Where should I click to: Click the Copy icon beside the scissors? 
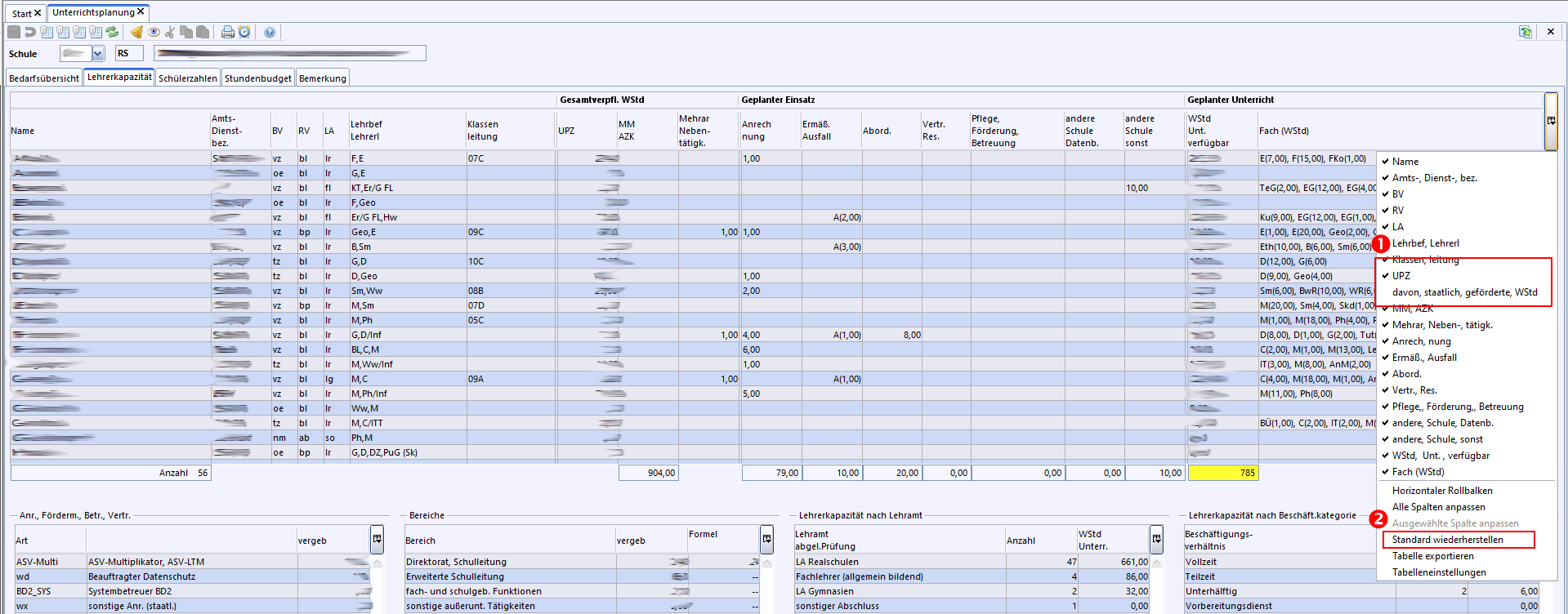point(186,32)
